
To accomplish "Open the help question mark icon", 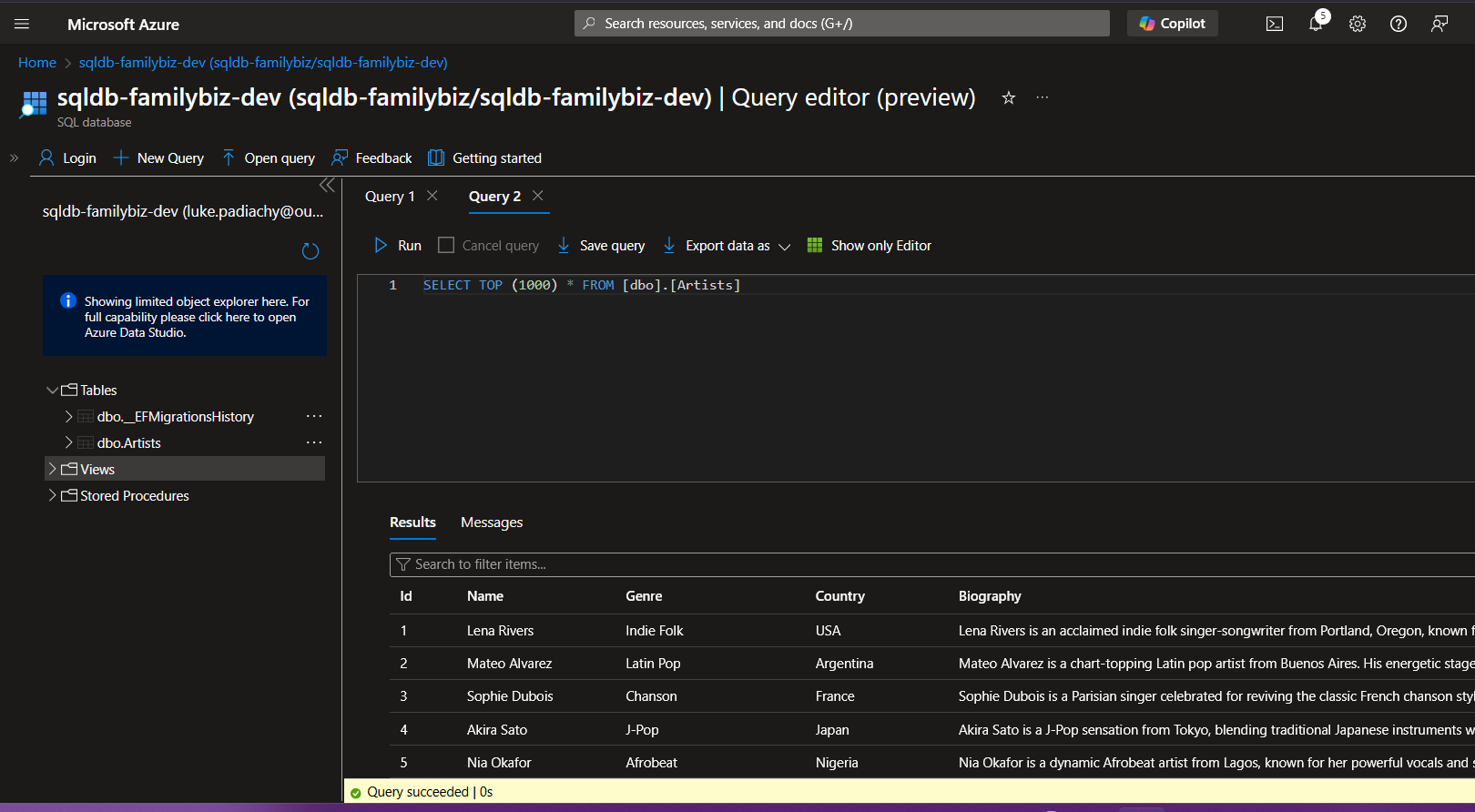I will pyautogui.click(x=1399, y=24).
